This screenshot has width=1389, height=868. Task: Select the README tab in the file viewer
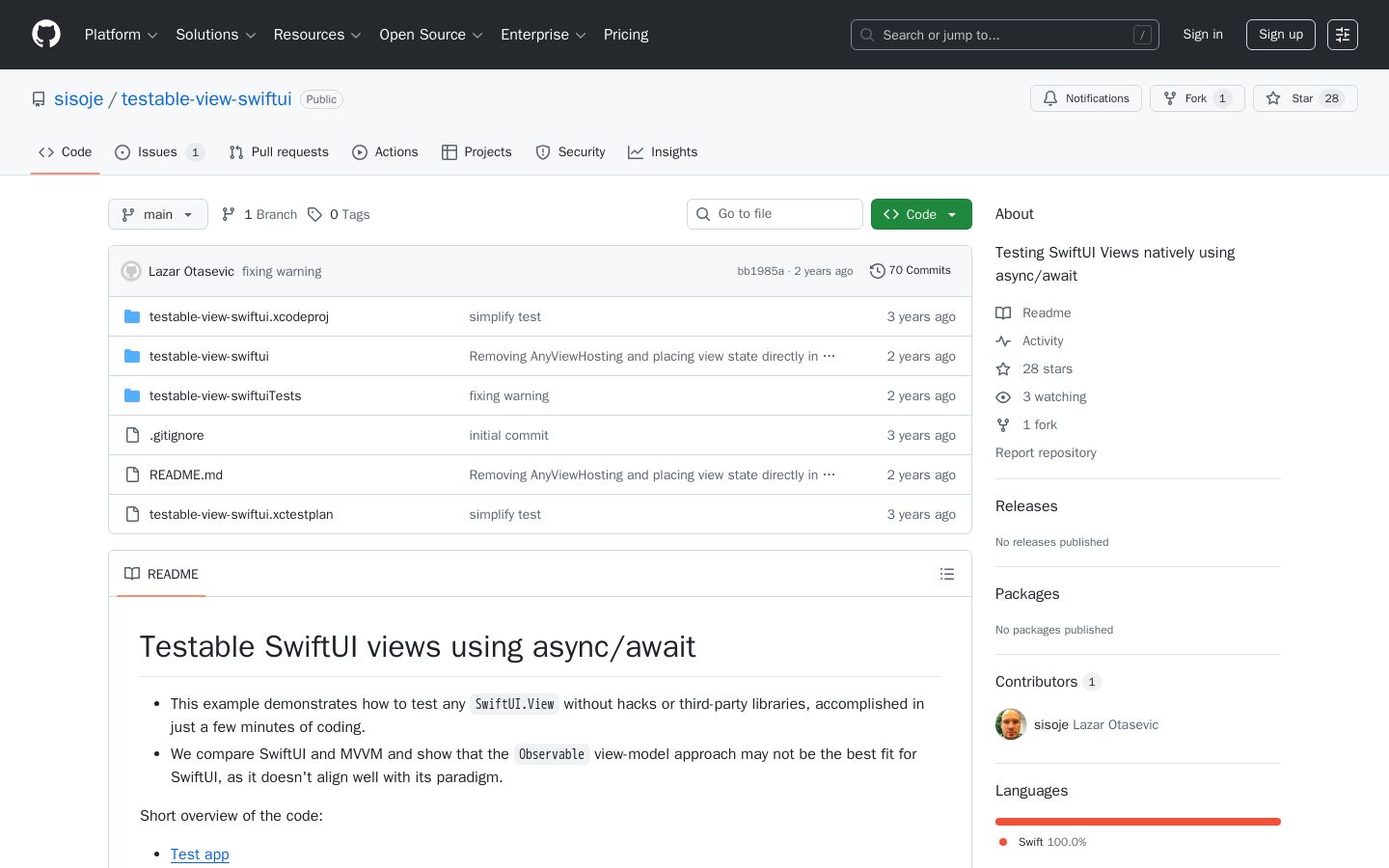162,574
